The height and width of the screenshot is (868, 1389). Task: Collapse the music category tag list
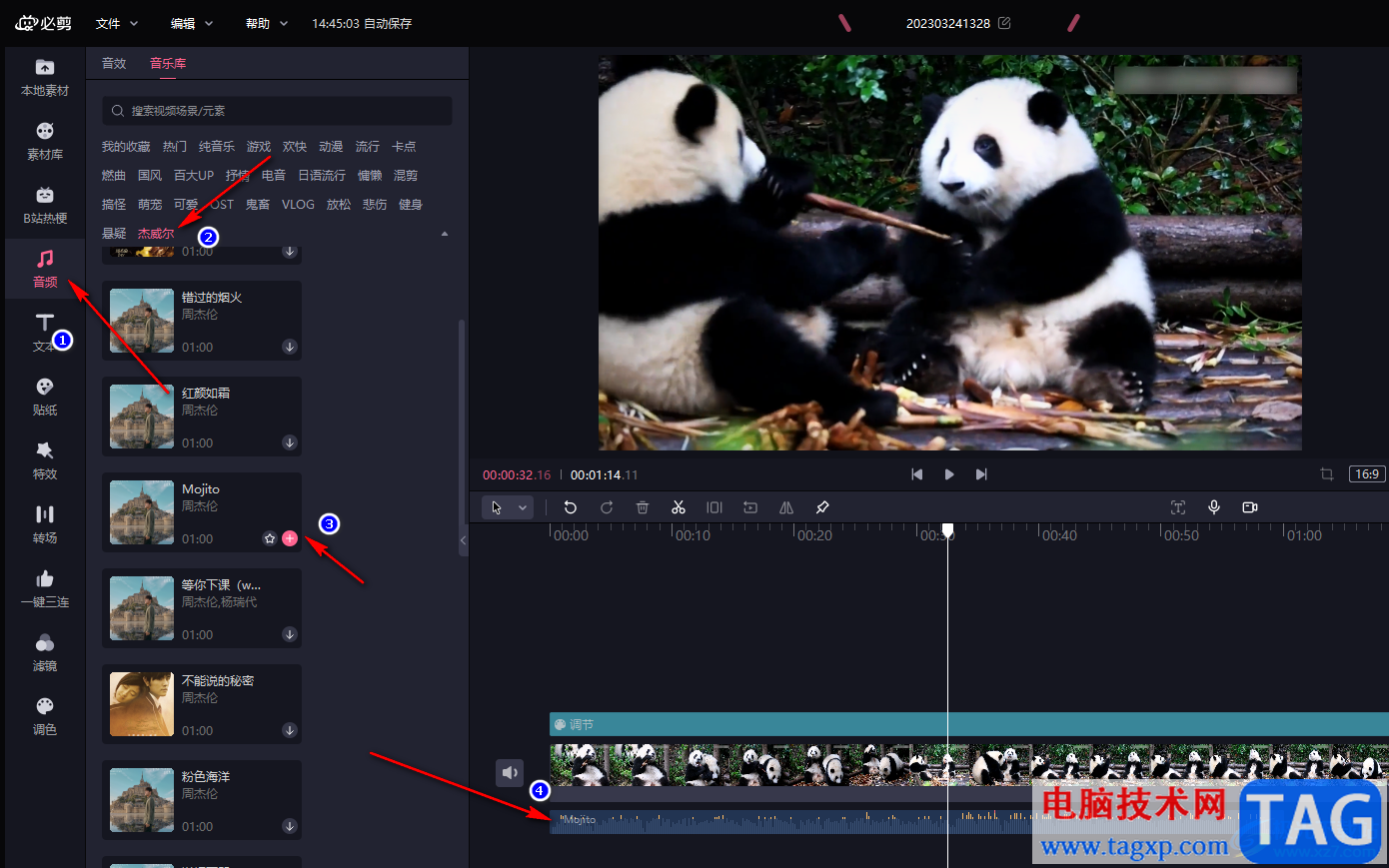[x=445, y=234]
